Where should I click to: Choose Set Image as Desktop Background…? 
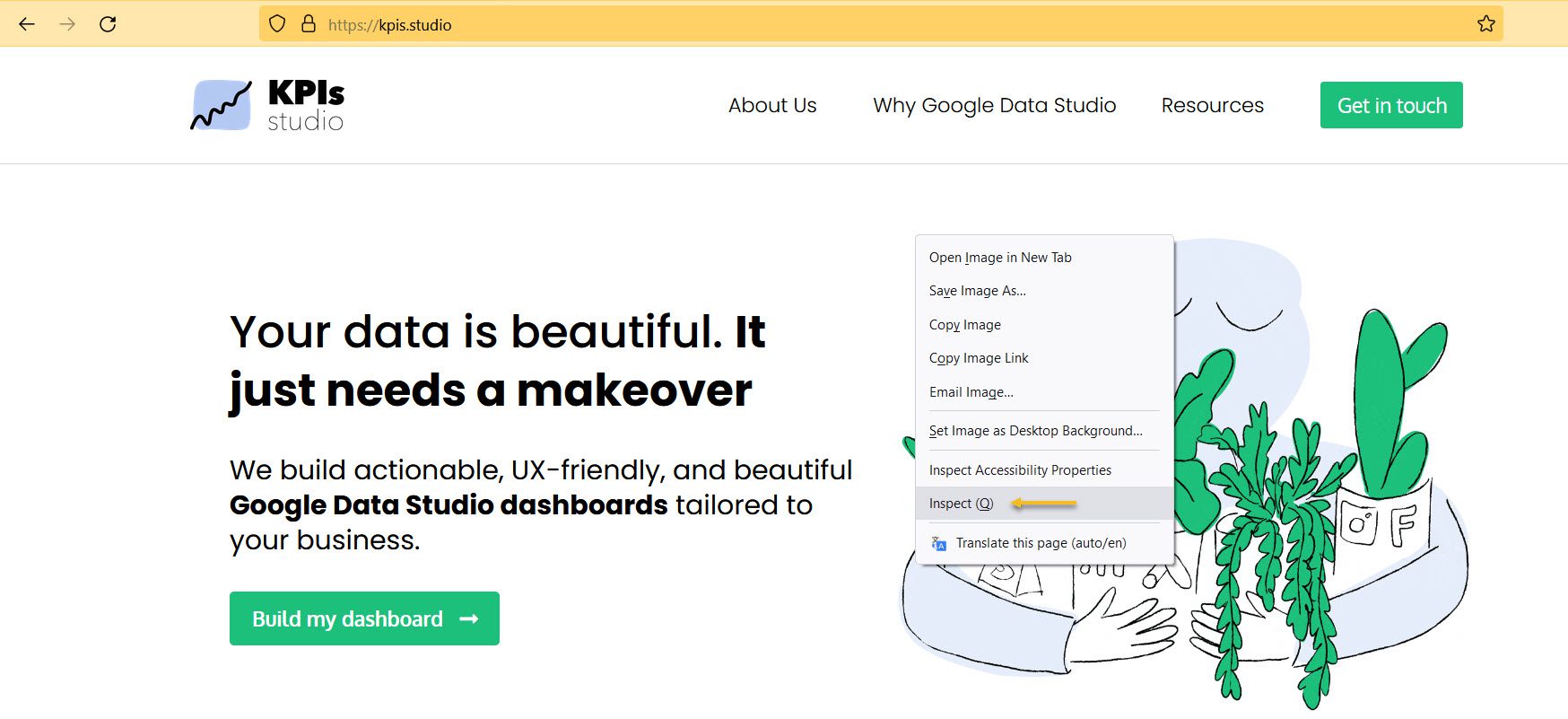(x=1045, y=431)
